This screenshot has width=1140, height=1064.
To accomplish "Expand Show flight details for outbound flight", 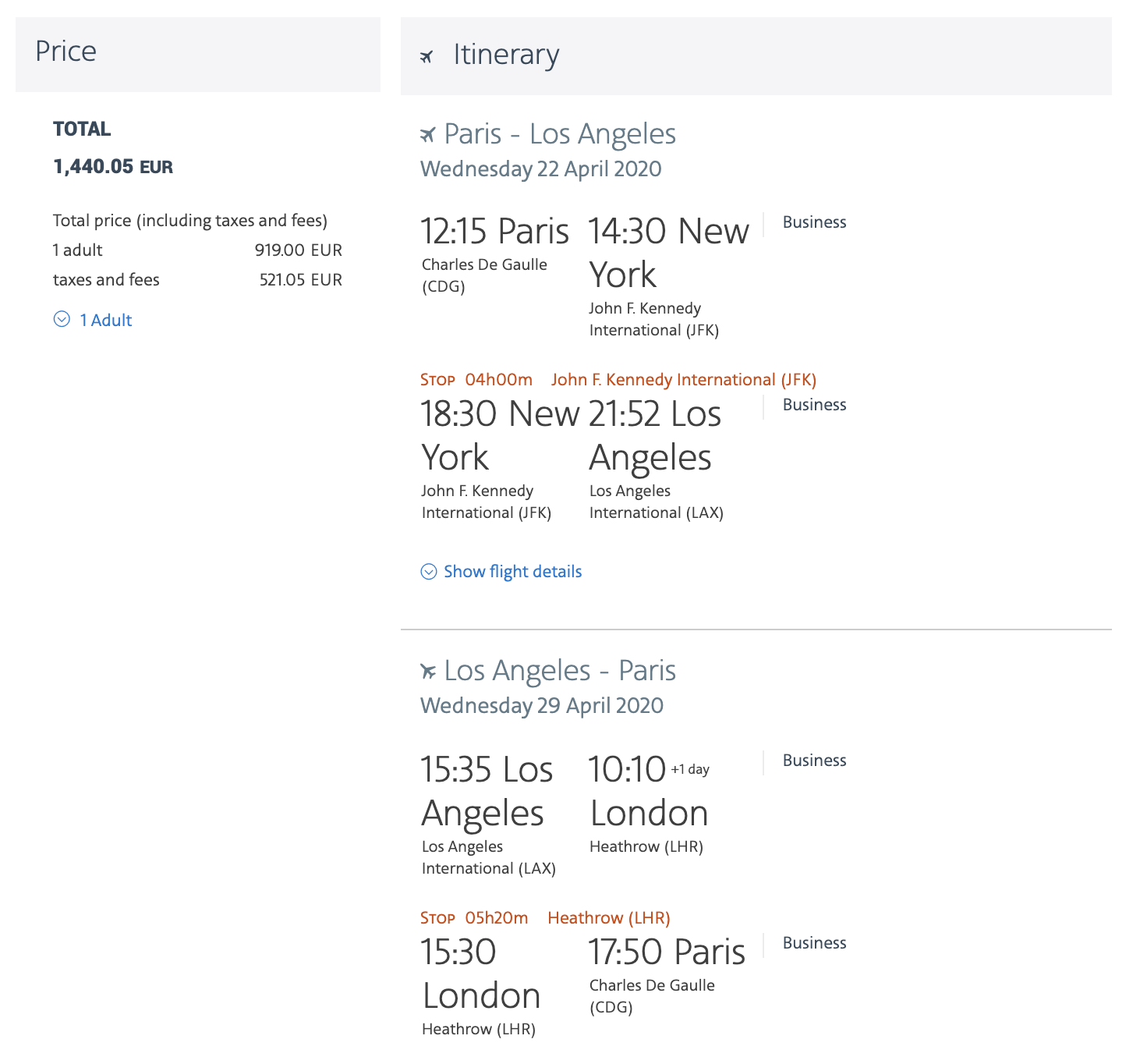I will click(512, 572).
